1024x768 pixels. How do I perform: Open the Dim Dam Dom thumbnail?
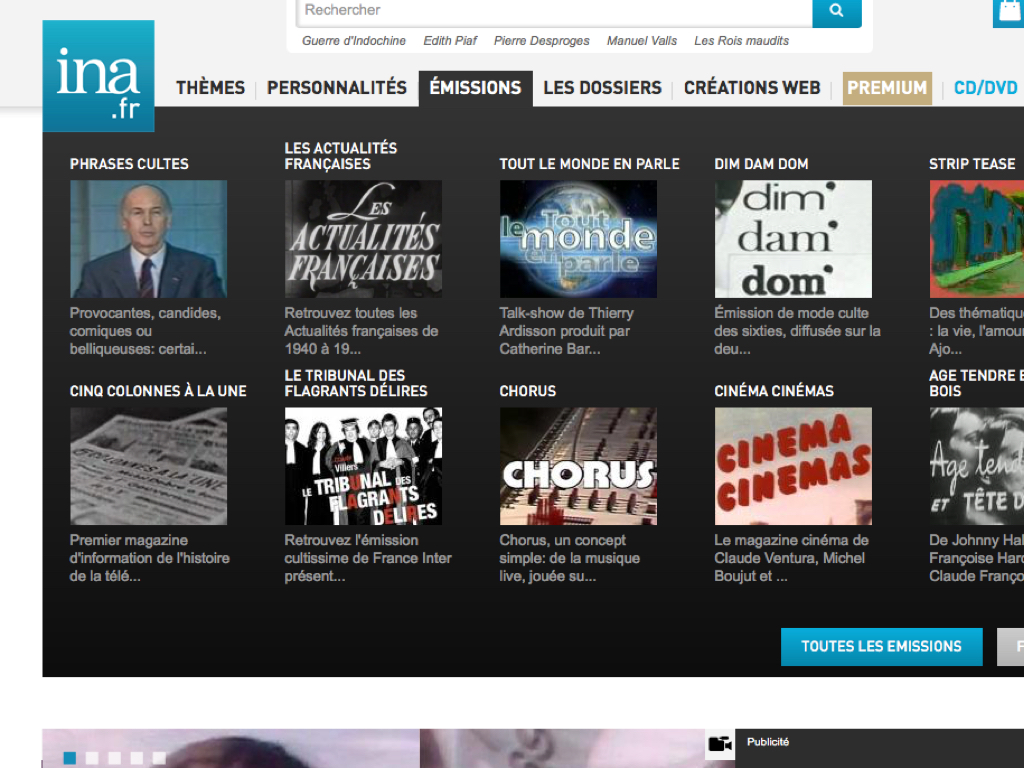coord(793,239)
